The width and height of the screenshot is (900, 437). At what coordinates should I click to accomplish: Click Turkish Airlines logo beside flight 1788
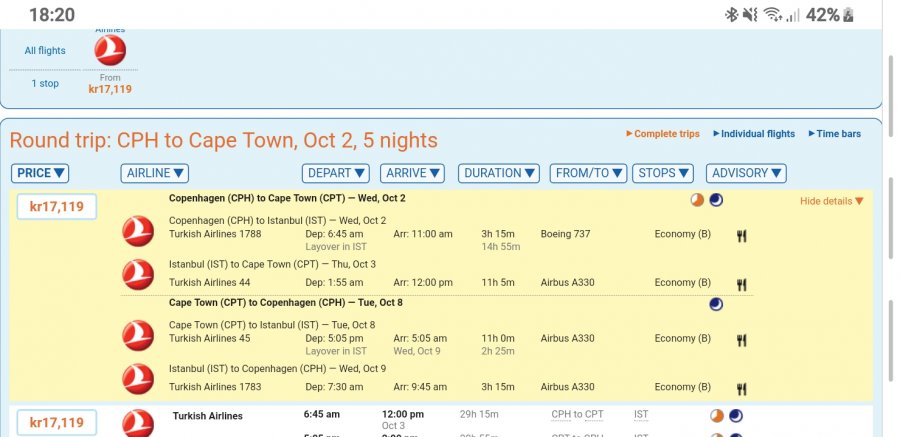[x=137, y=231]
